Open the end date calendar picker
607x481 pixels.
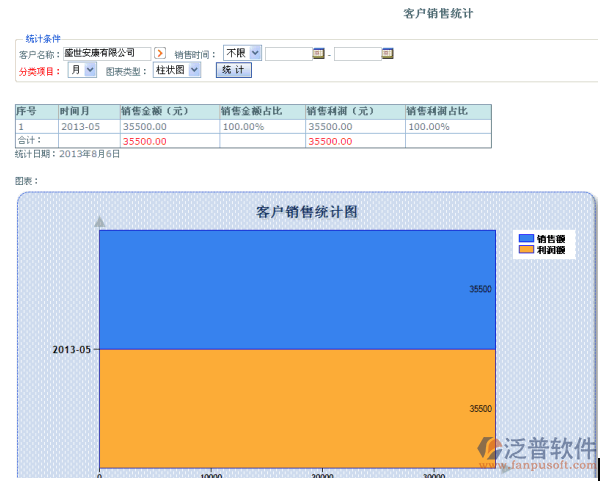(x=387, y=53)
